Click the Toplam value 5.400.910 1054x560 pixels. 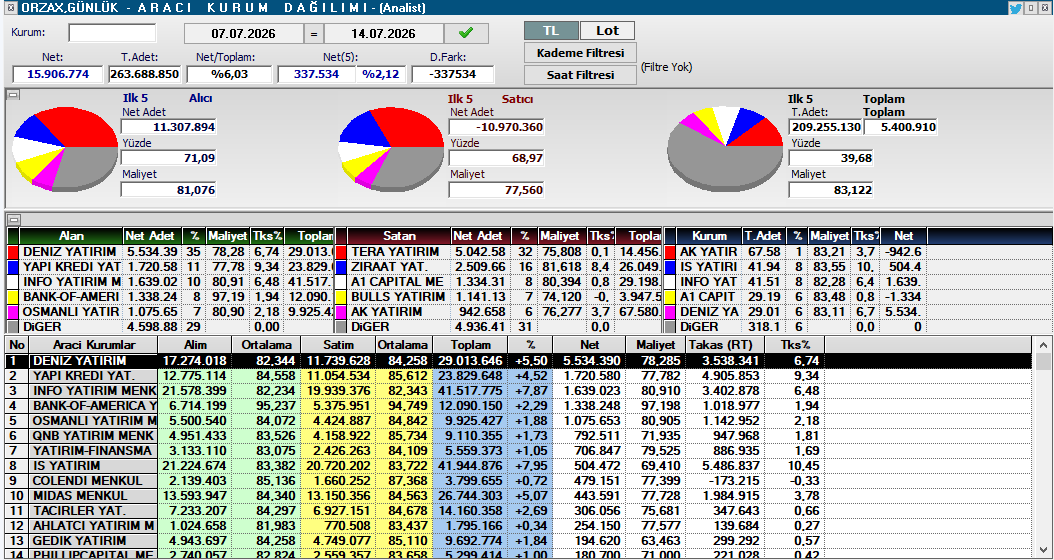901,127
